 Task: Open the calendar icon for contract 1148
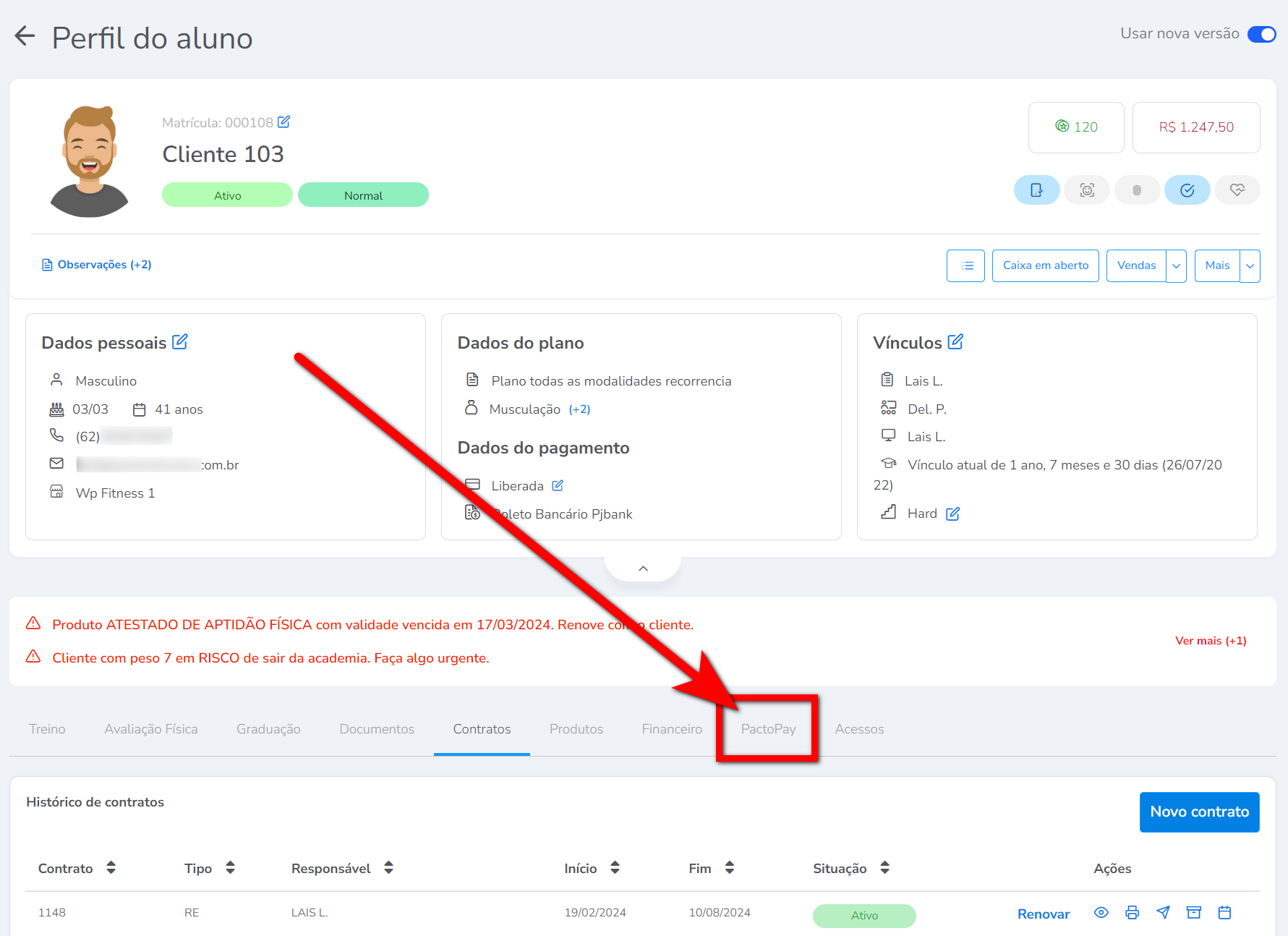[x=1224, y=913]
